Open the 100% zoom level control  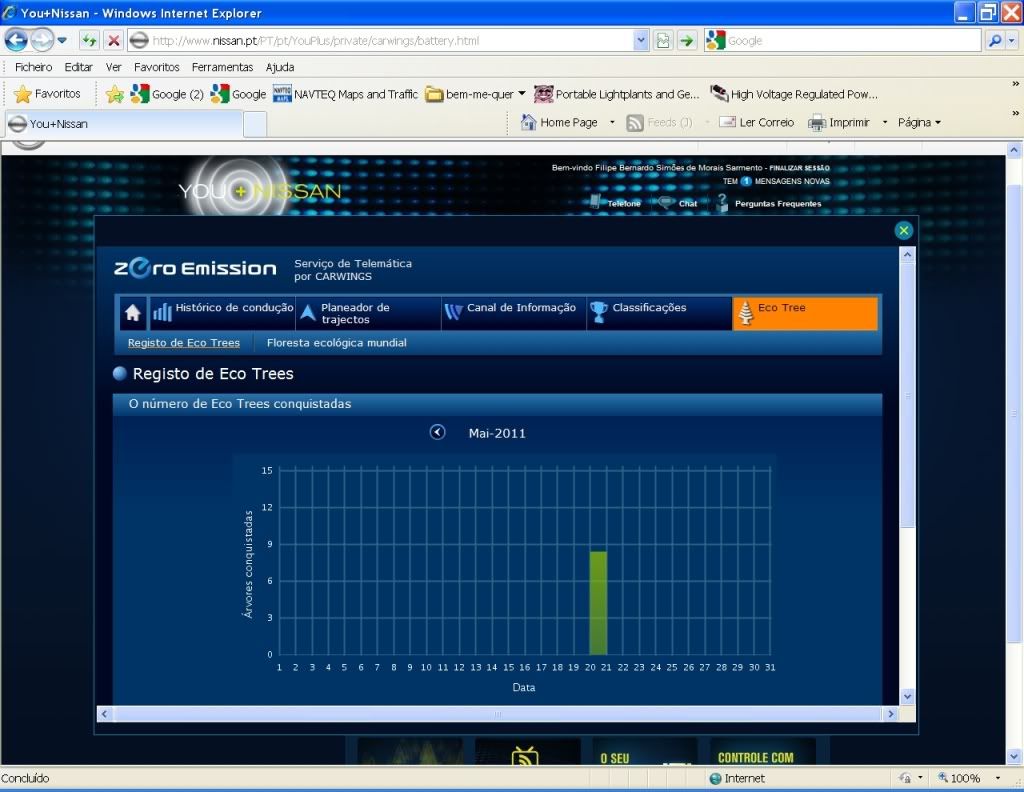969,778
